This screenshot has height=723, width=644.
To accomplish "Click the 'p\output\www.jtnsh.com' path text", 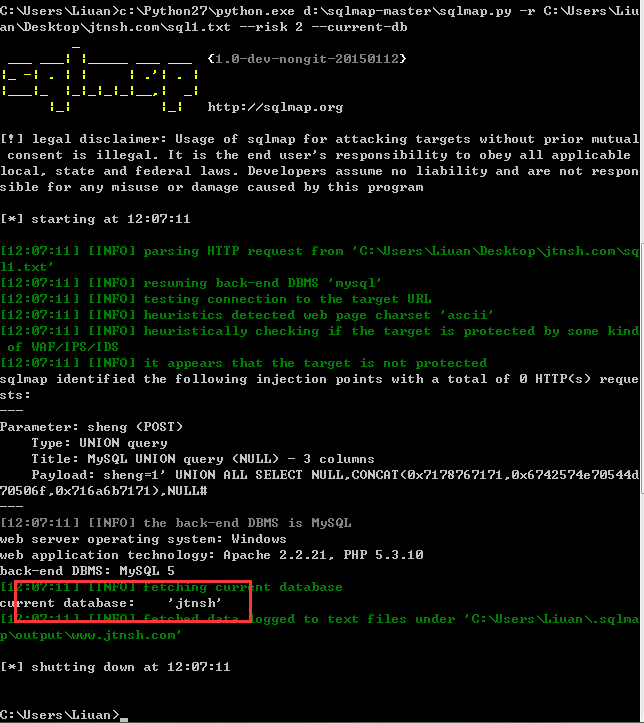I will pos(90,635).
